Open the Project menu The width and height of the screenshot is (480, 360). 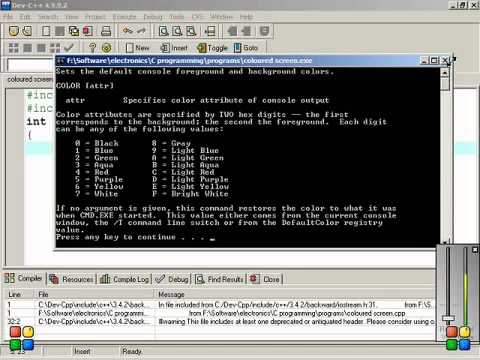click(x=95, y=17)
